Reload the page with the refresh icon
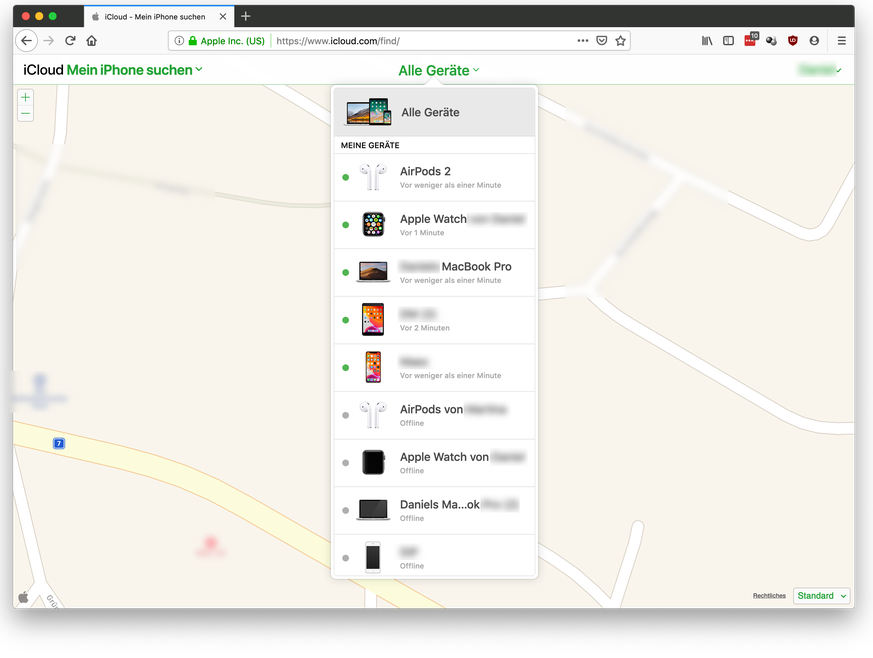The height and width of the screenshot is (658, 873). (x=70, y=41)
